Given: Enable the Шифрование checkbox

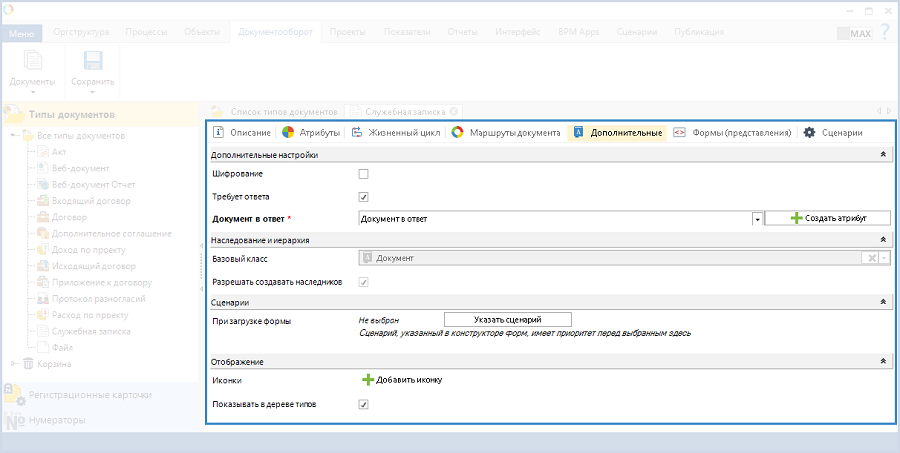Looking at the screenshot, I should 364,175.
